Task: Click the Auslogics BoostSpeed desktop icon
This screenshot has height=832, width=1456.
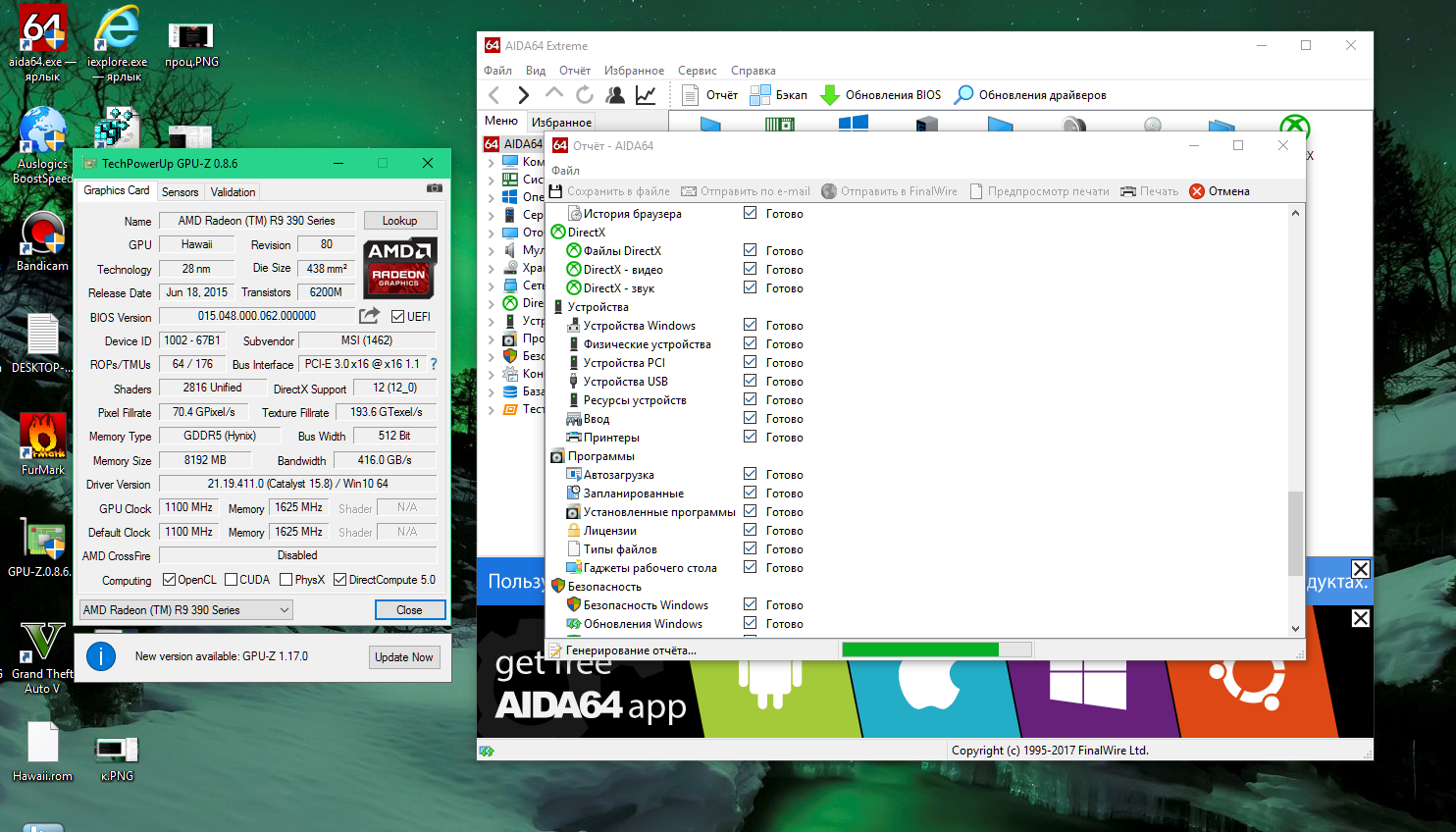Action: 42,145
